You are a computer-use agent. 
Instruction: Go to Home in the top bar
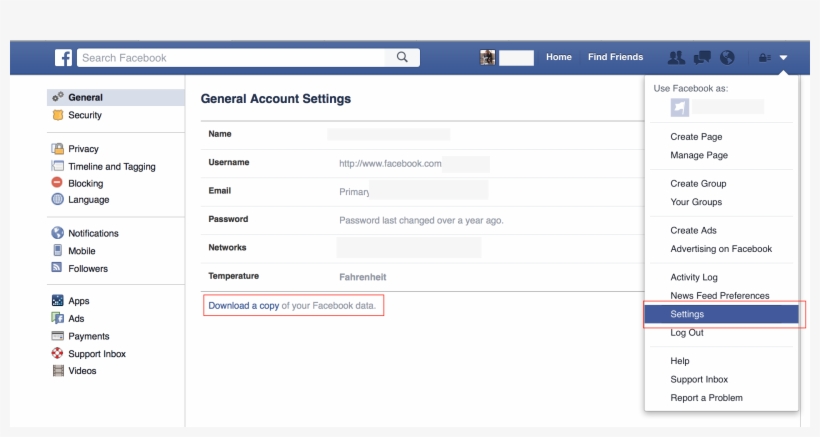tap(559, 57)
